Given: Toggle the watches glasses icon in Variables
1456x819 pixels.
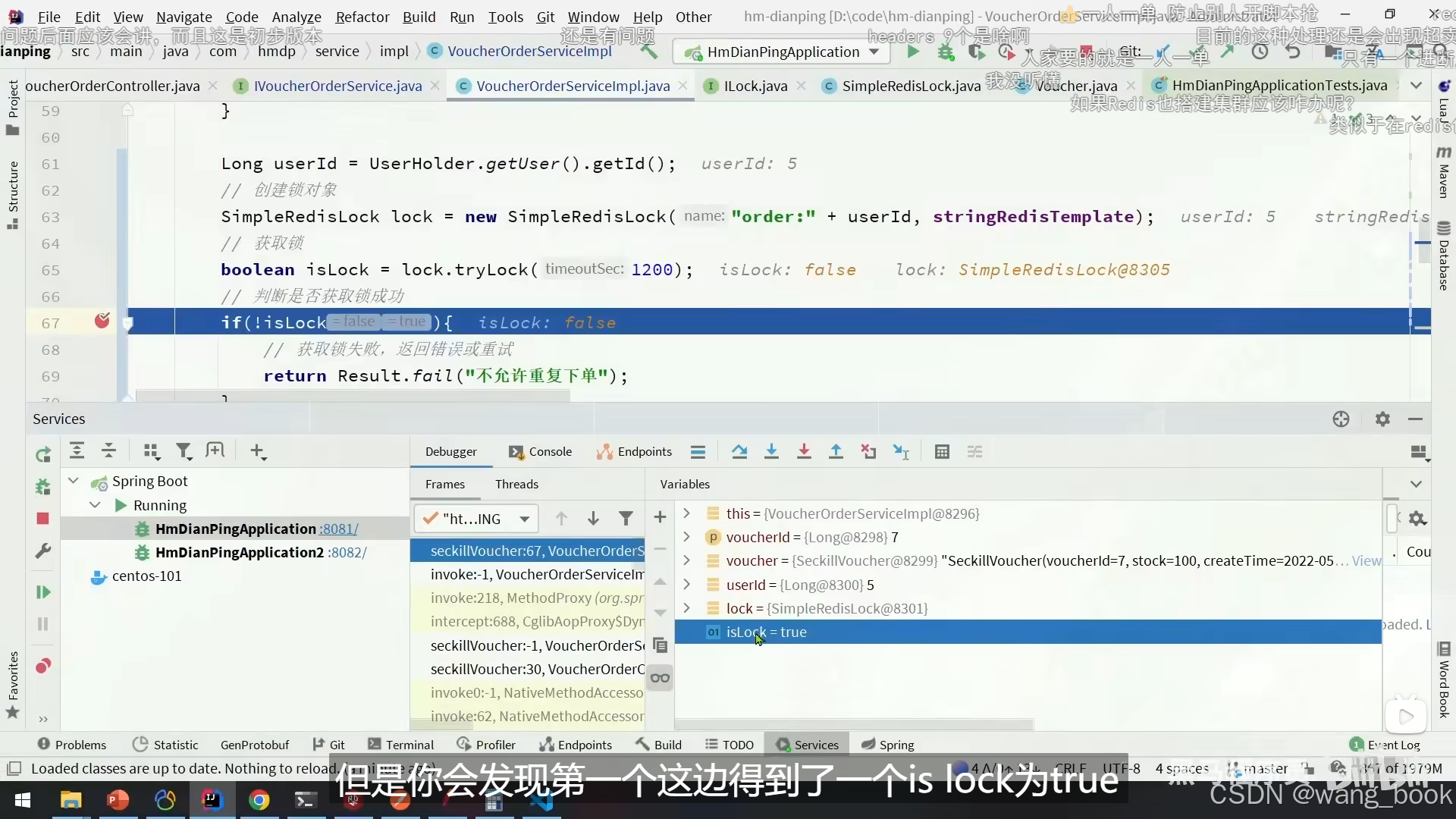Looking at the screenshot, I should tap(660, 678).
